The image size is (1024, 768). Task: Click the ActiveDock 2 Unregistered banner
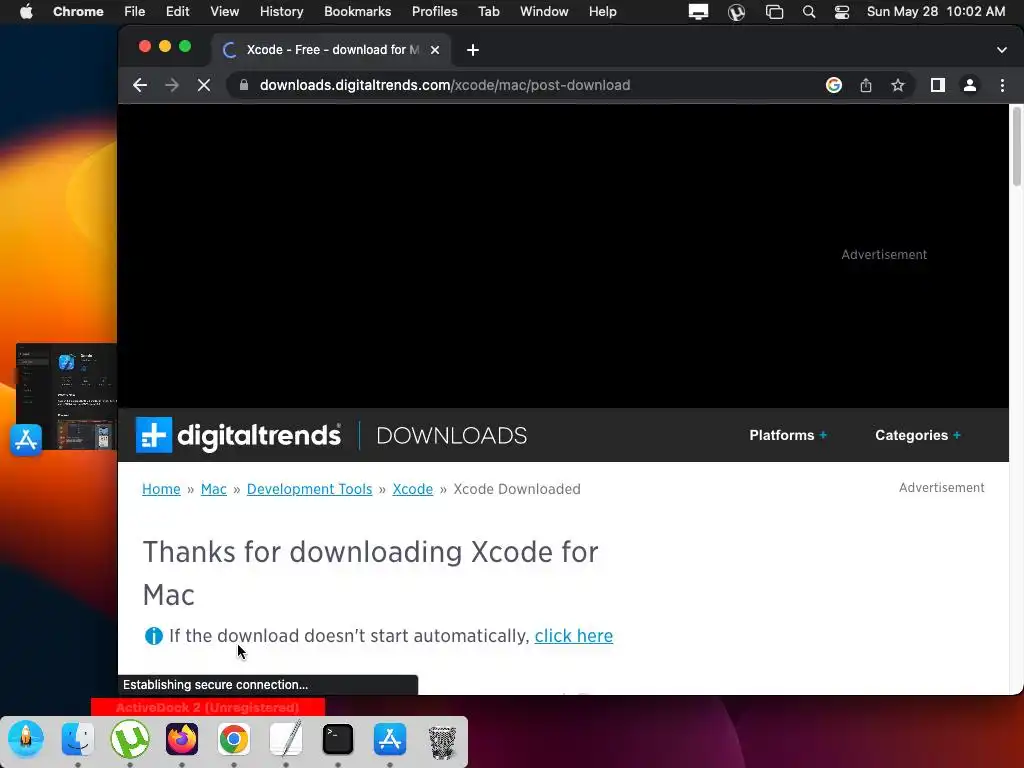pos(208,707)
